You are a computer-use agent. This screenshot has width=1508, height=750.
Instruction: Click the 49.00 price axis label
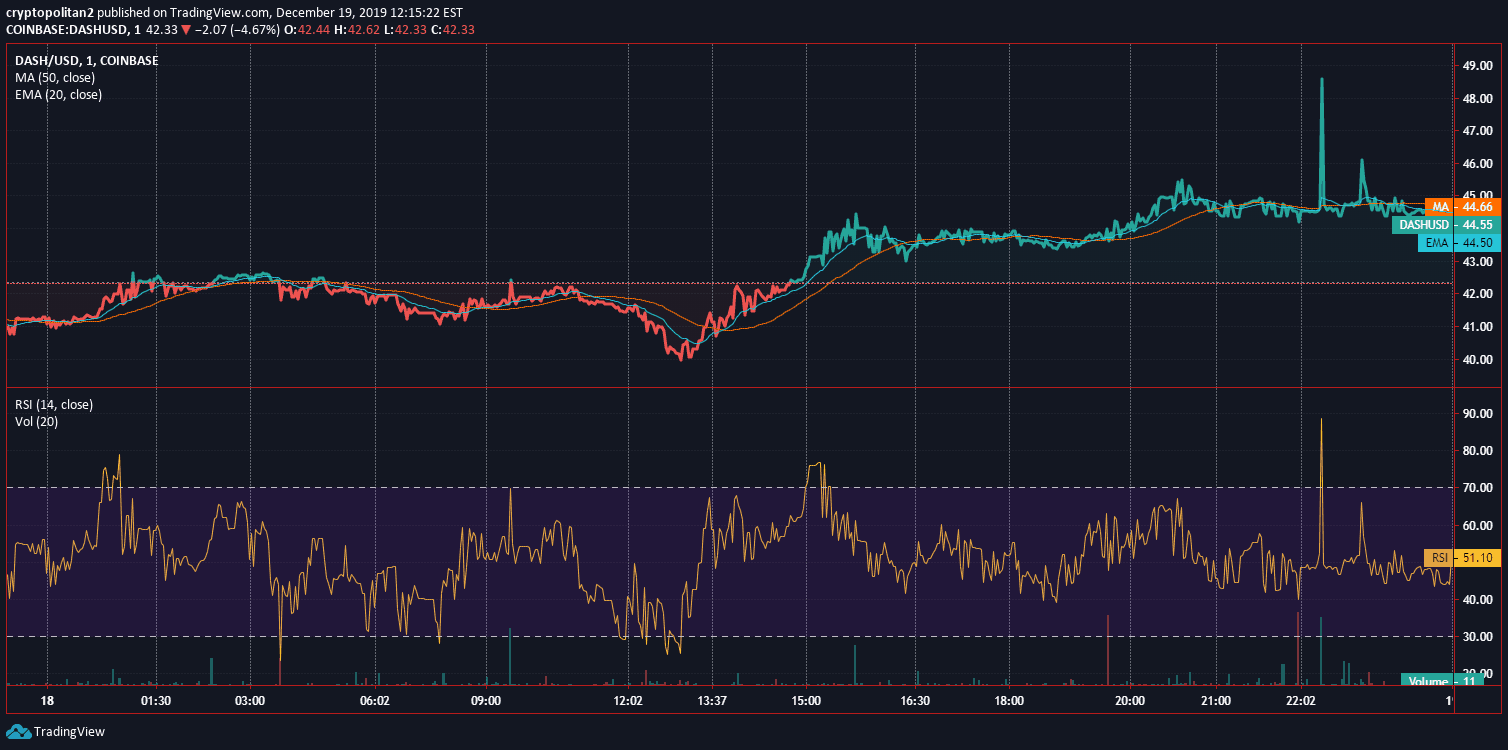(x=1478, y=66)
